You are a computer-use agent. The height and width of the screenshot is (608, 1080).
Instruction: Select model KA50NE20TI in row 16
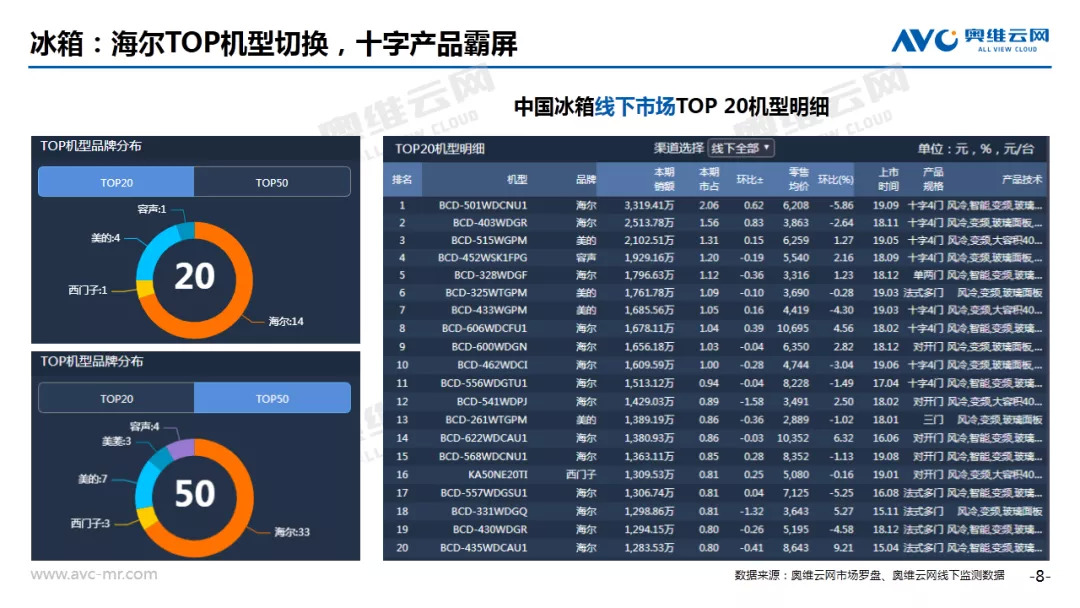[498, 474]
